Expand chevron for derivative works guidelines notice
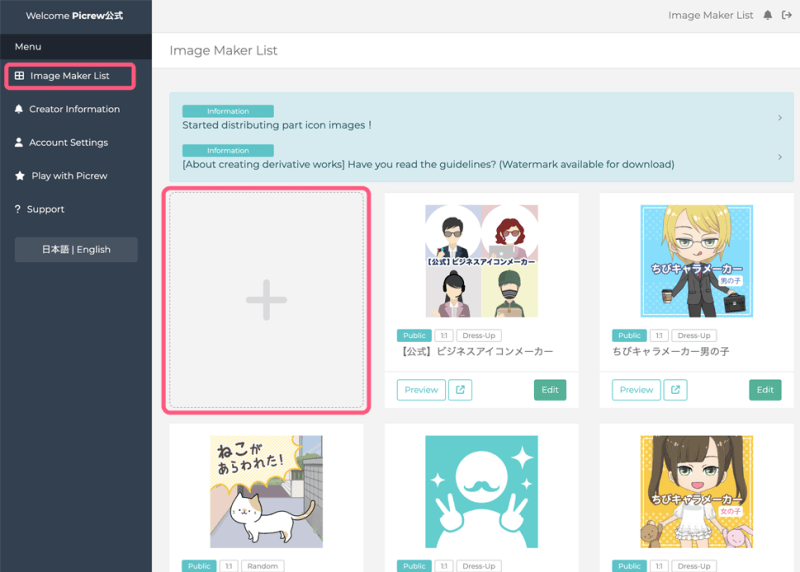The width and height of the screenshot is (800, 572). [x=780, y=157]
